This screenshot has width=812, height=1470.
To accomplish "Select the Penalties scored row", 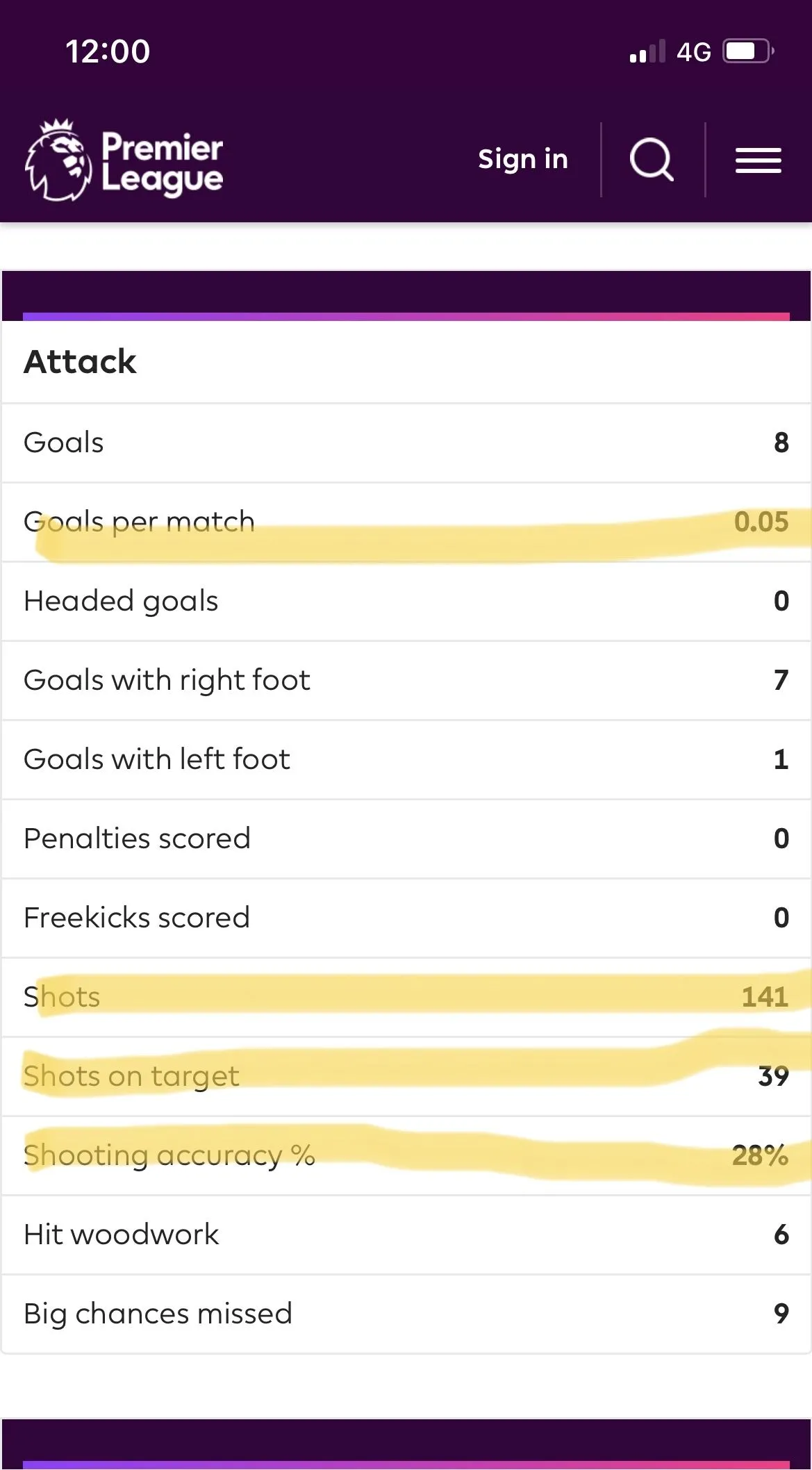I will coord(406,839).
